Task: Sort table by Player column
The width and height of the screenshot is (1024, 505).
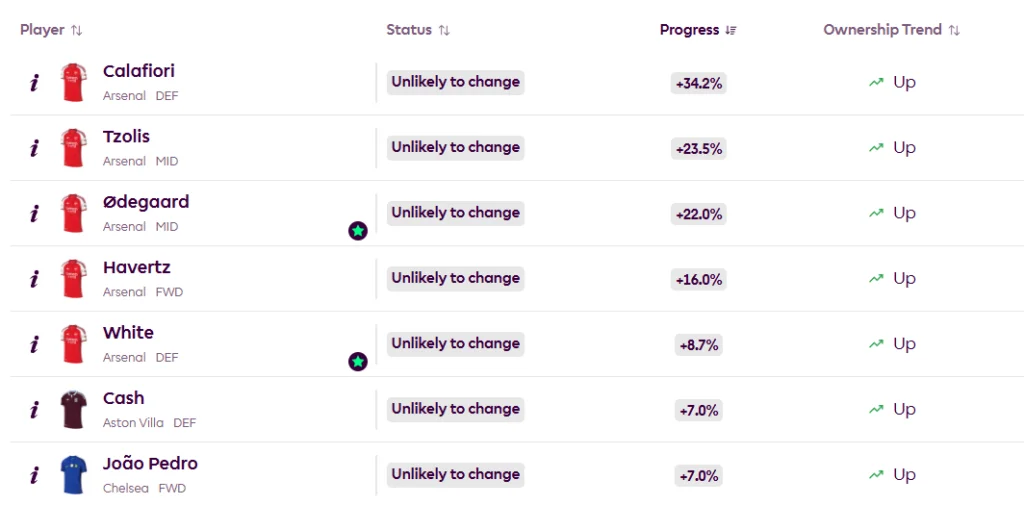Action: [x=51, y=30]
